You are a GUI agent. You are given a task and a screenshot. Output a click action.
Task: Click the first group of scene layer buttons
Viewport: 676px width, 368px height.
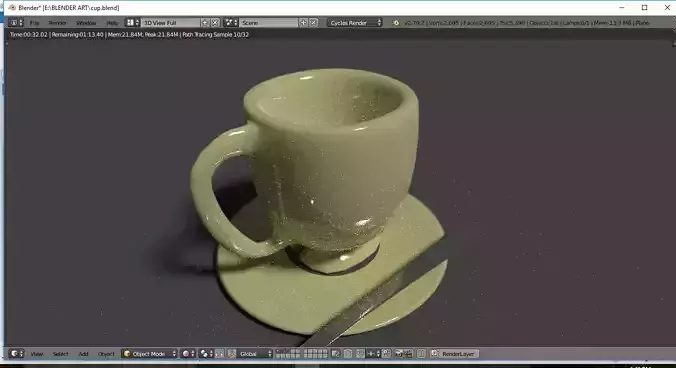pos(288,354)
